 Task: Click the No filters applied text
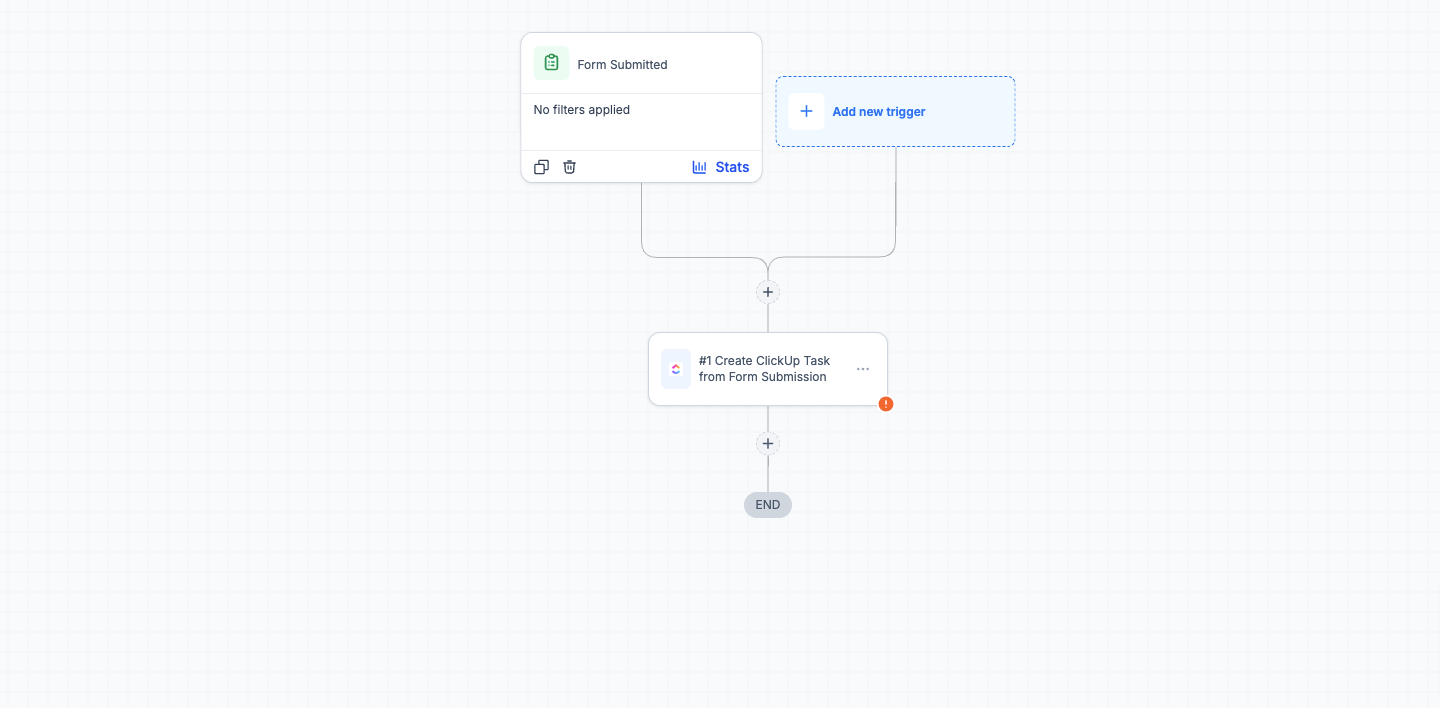coord(582,110)
